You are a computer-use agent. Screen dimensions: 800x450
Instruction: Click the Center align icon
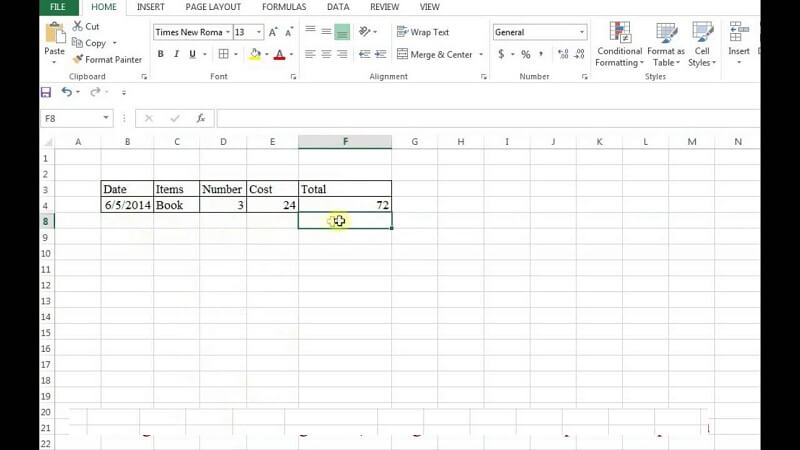click(326, 55)
